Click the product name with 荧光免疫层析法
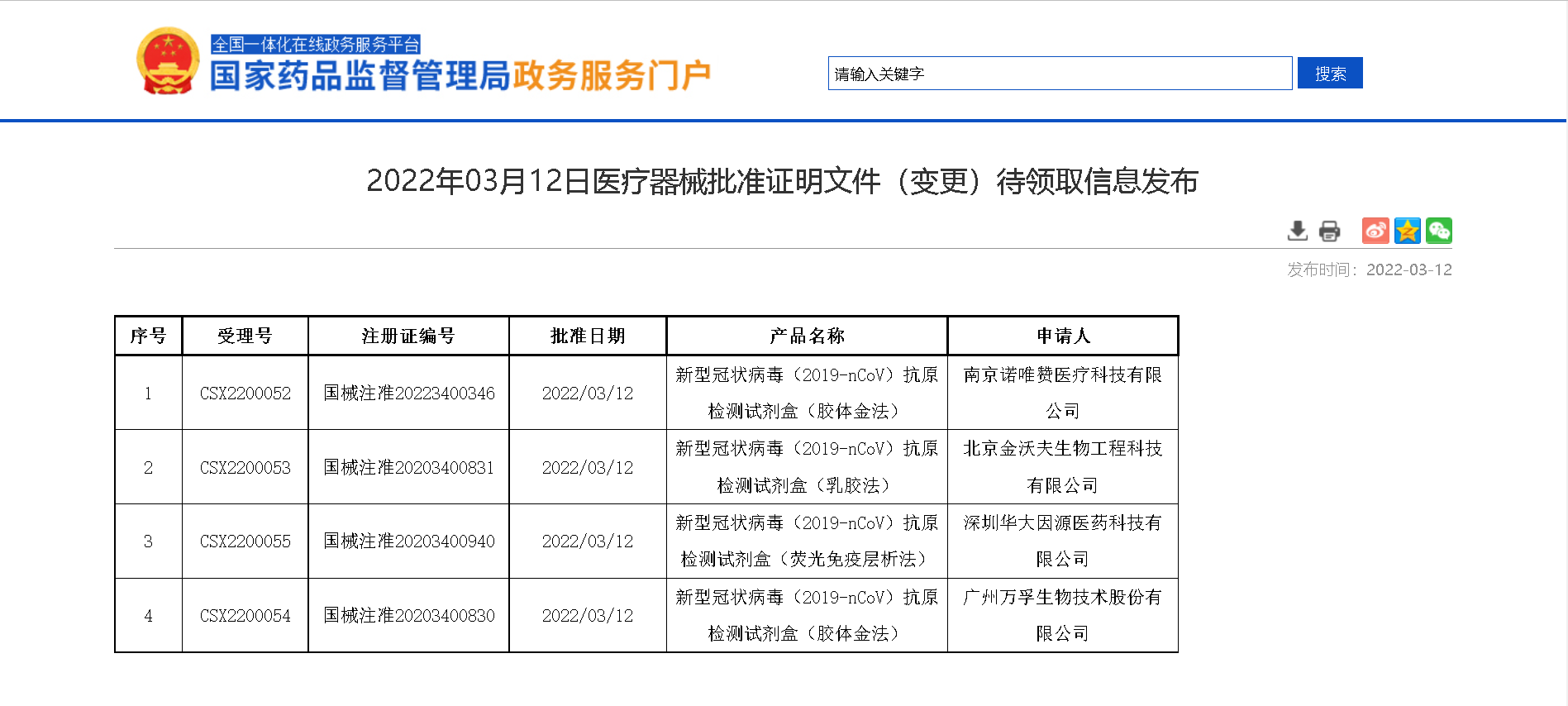Screen dimensions: 1568x706 tap(807, 541)
